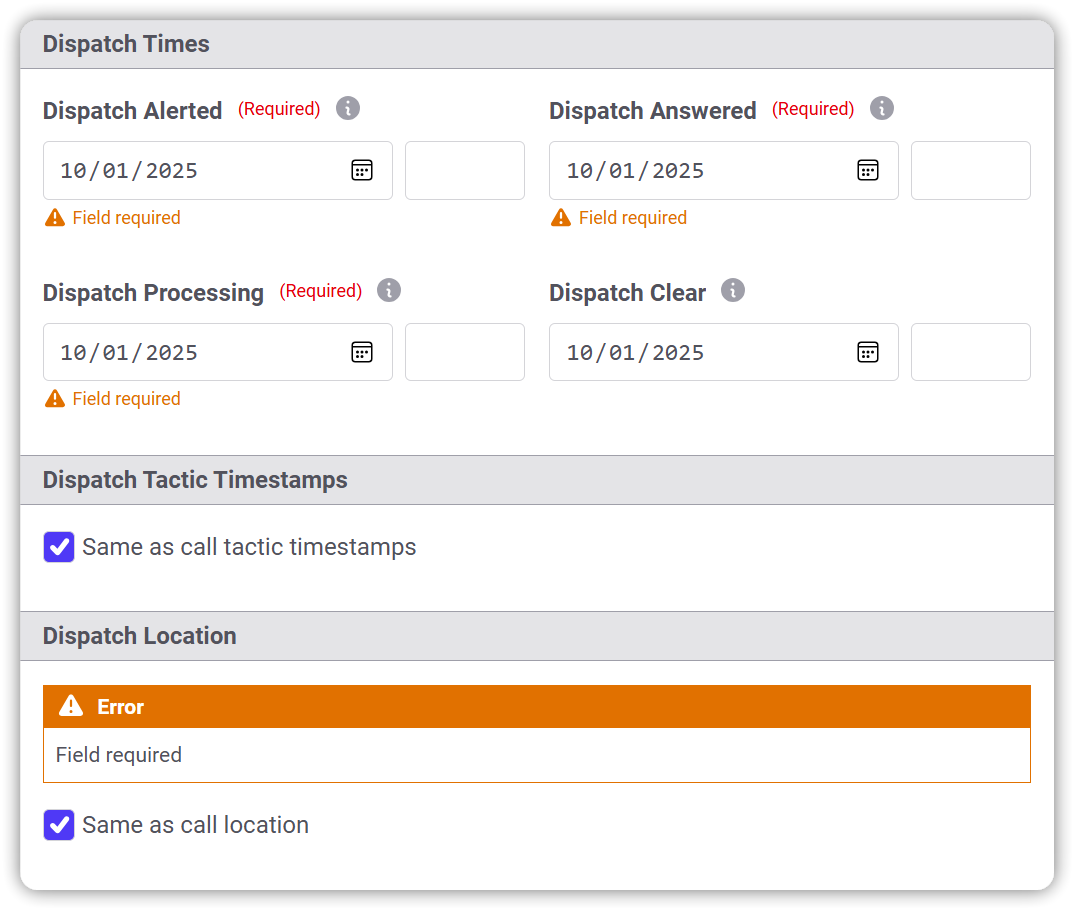The image size is (1074, 910).
Task: Click the Dispatch Times section header
Action: coord(126,44)
